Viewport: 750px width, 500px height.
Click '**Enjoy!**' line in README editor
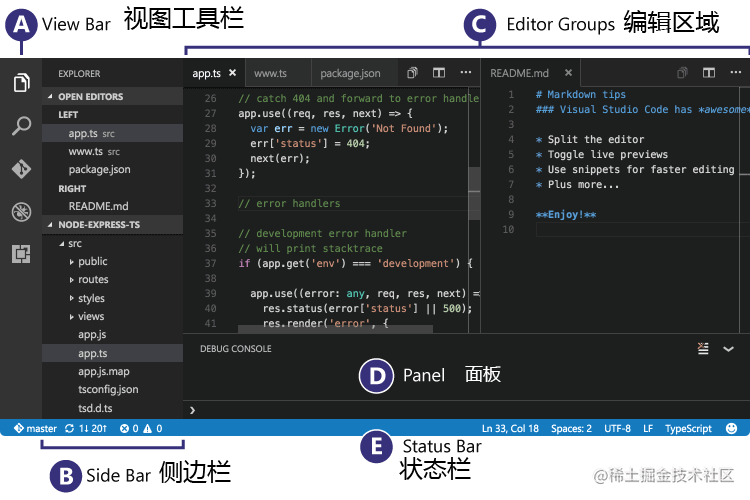(566, 214)
